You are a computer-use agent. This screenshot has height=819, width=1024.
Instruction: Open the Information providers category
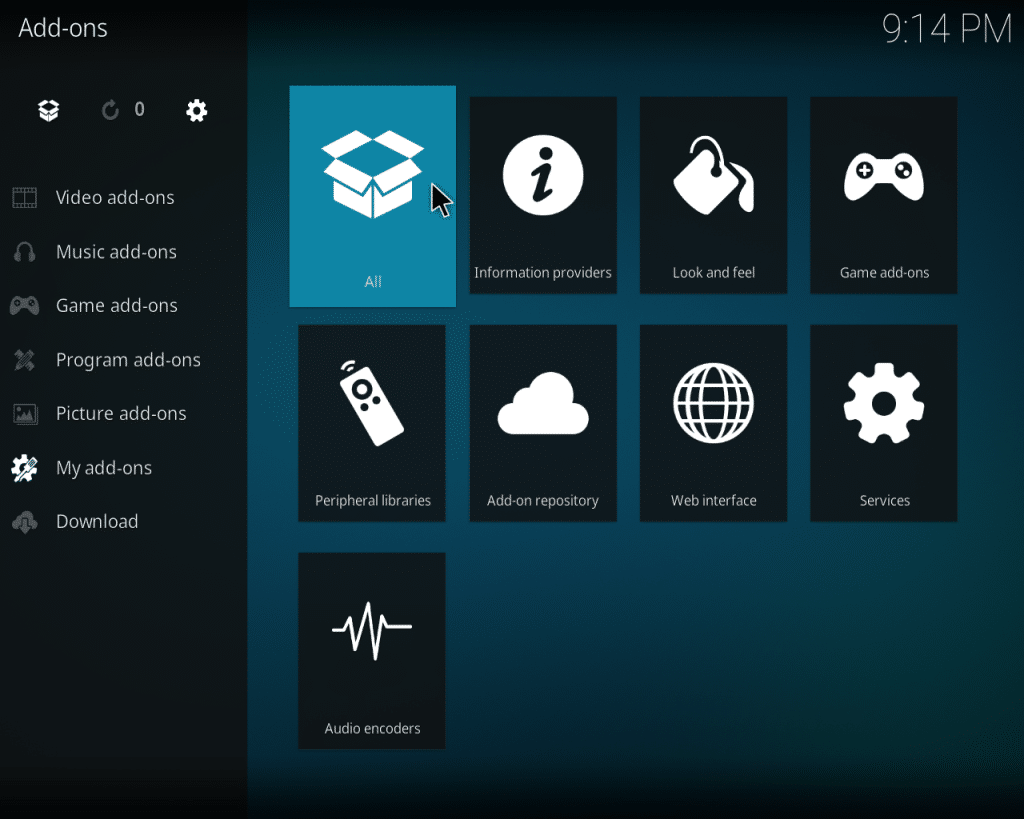pyautogui.click(x=543, y=195)
